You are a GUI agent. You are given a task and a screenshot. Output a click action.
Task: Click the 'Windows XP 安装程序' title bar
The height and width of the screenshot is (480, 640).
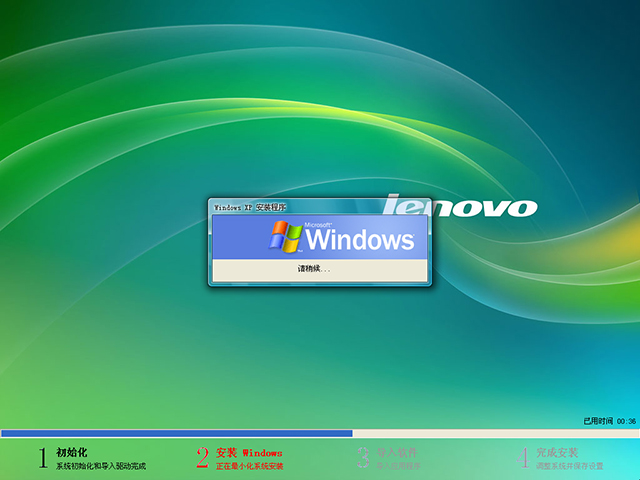click(x=250, y=207)
